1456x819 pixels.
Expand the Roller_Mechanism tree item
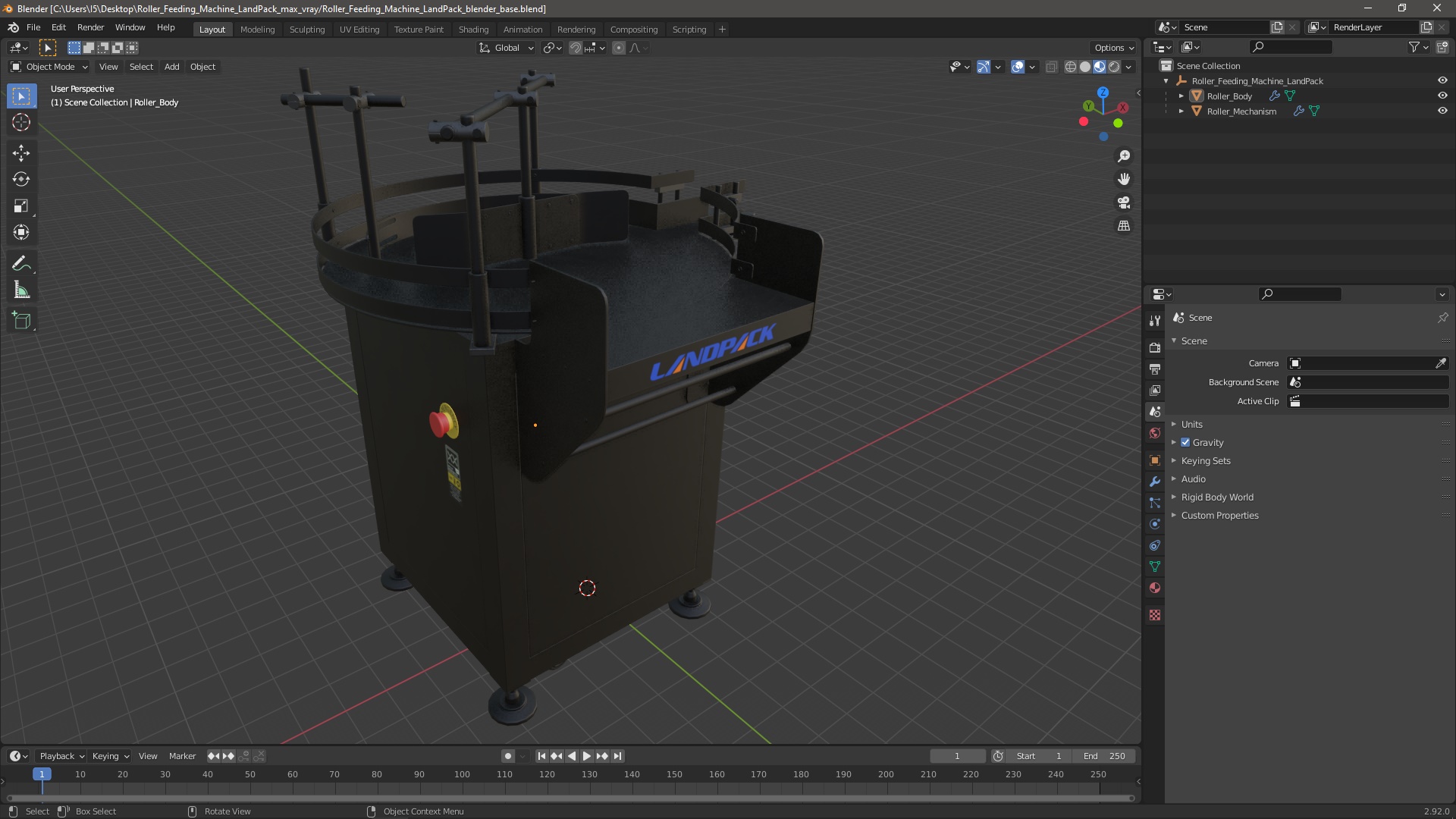[x=1181, y=111]
